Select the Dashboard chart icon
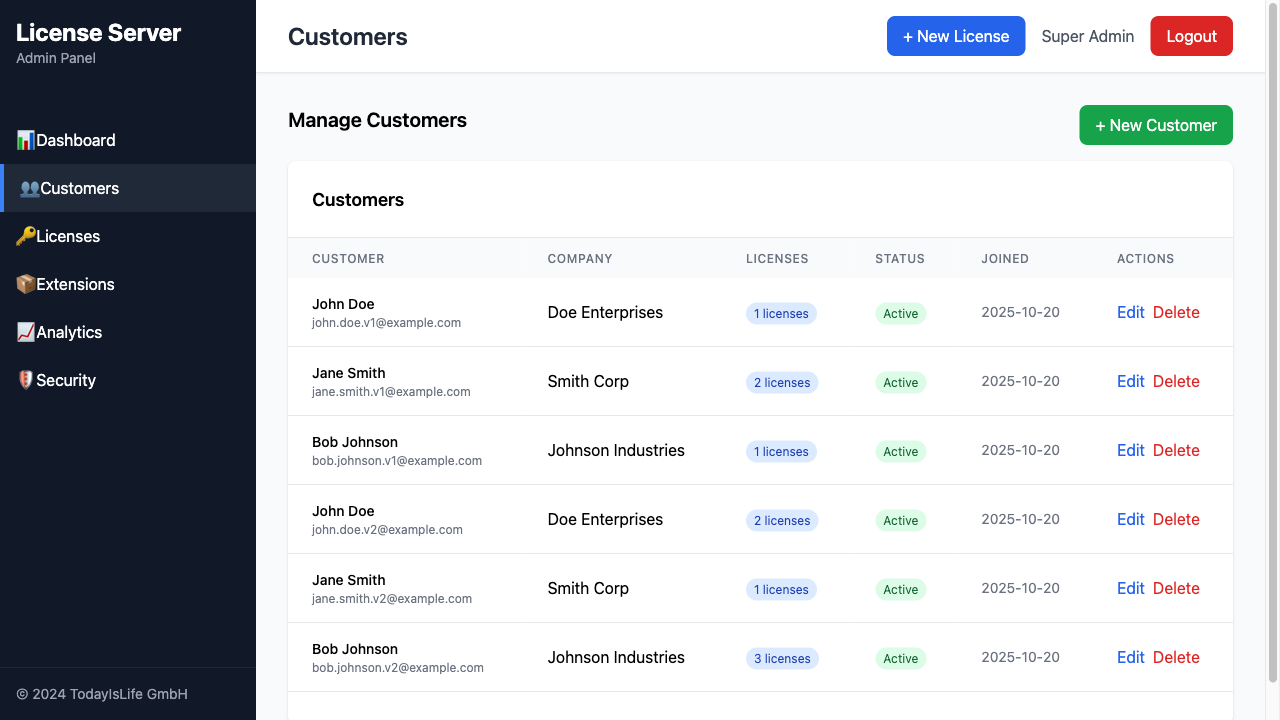Screen dimensions: 1280x720 click(24, 140)
